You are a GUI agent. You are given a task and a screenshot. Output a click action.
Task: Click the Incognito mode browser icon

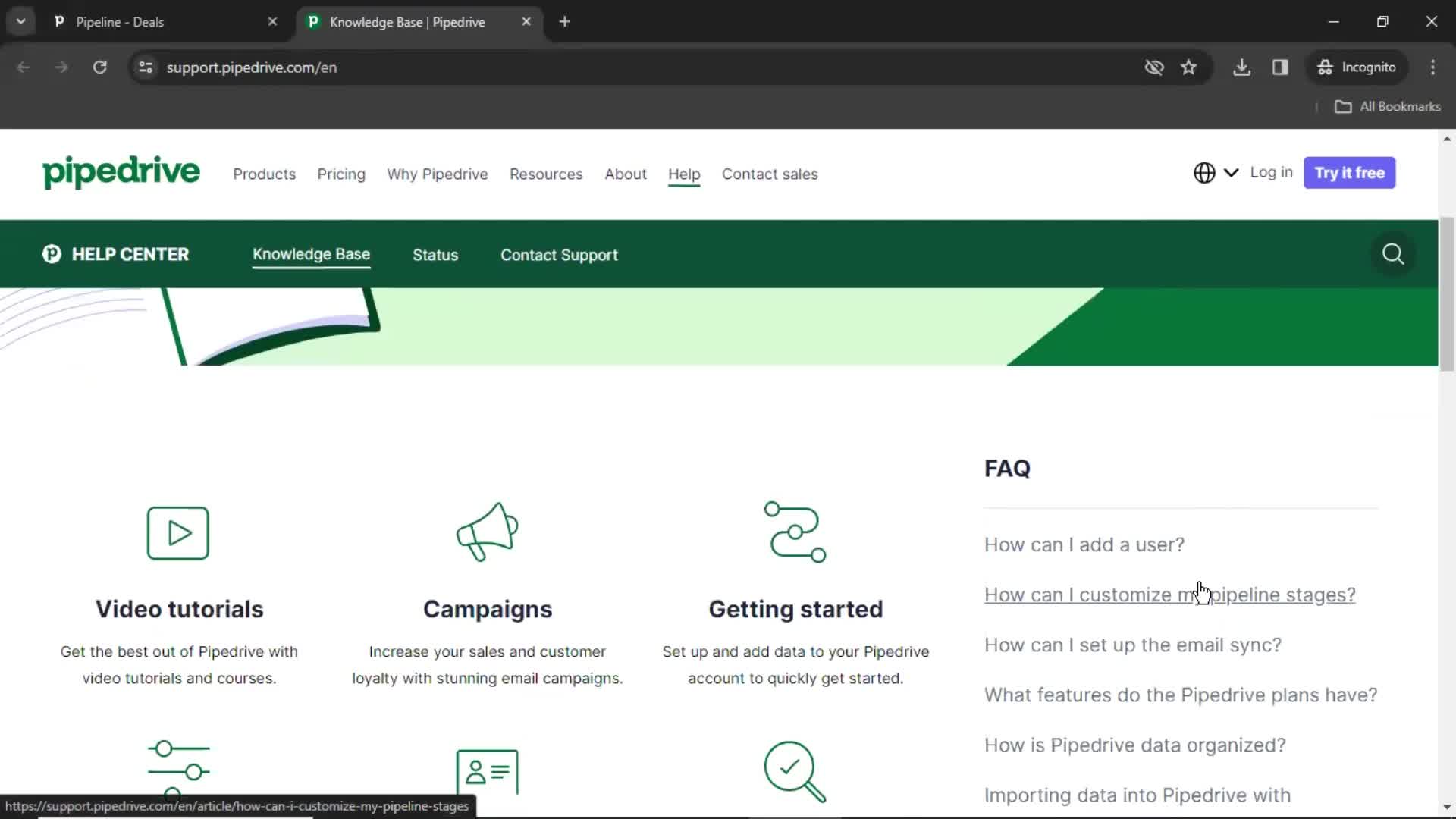click(1325, 67)
